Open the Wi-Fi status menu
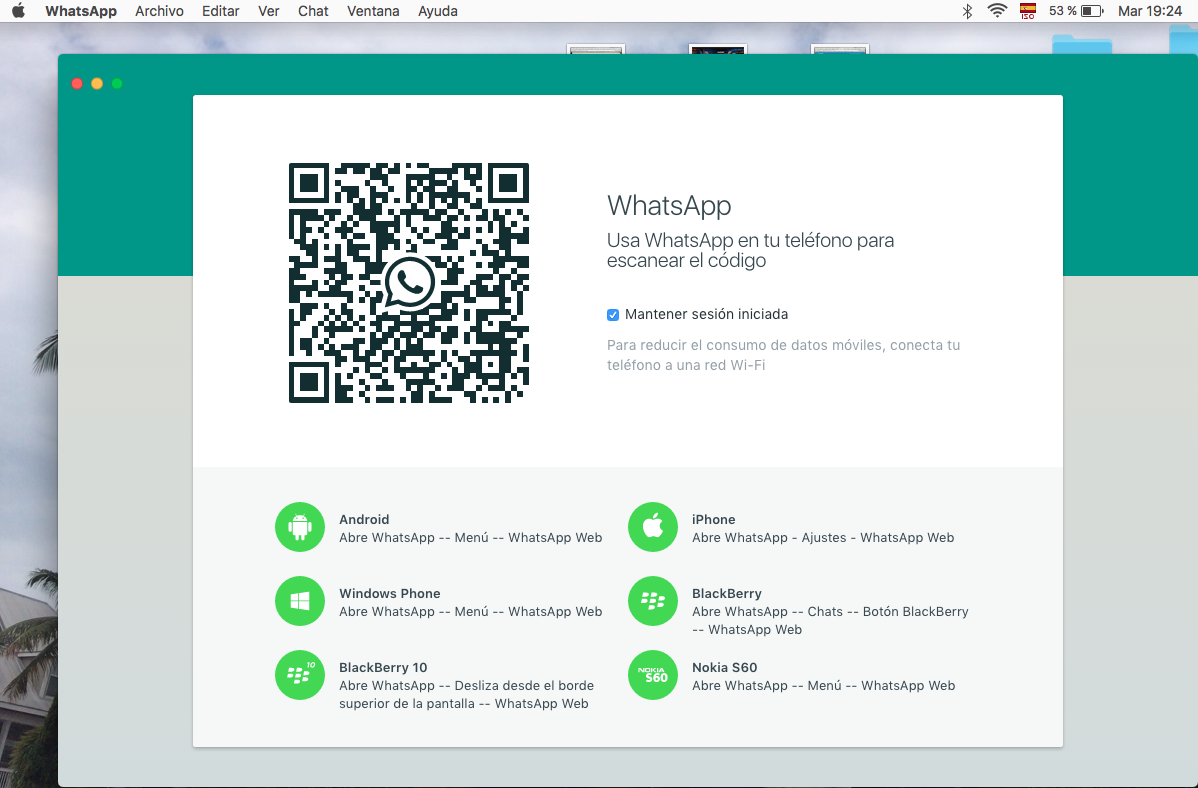The height and width of the screenshot is (788, 1198). tap(996, 11)
